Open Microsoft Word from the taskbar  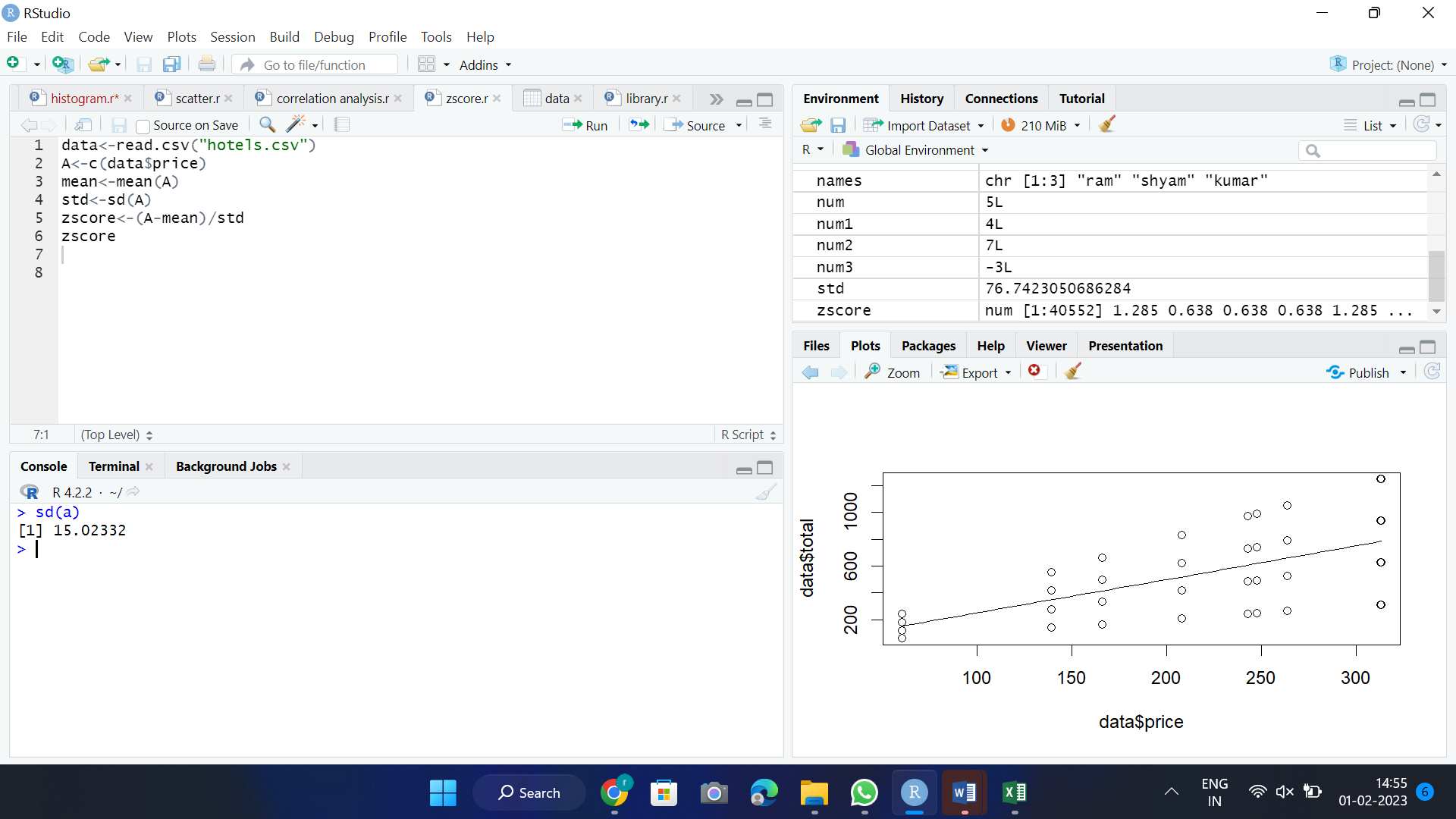[x=964, y=793]
